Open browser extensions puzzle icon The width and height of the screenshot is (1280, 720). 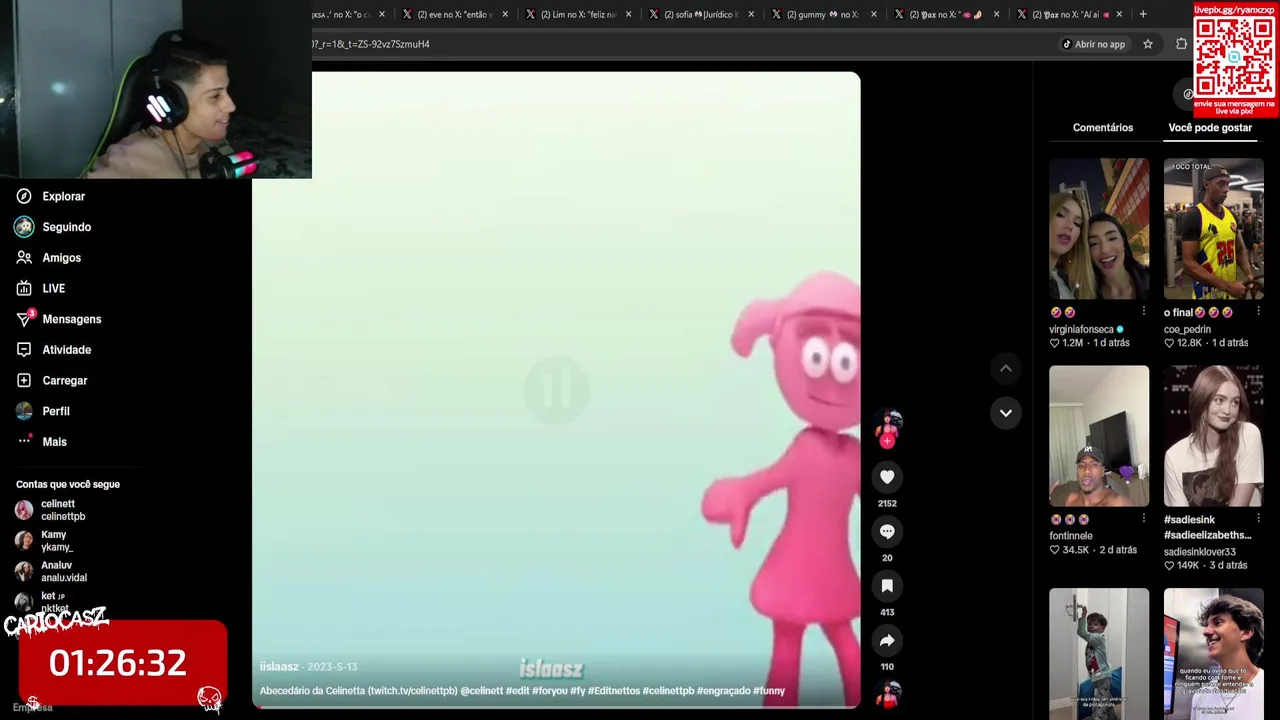[1181, 44]
